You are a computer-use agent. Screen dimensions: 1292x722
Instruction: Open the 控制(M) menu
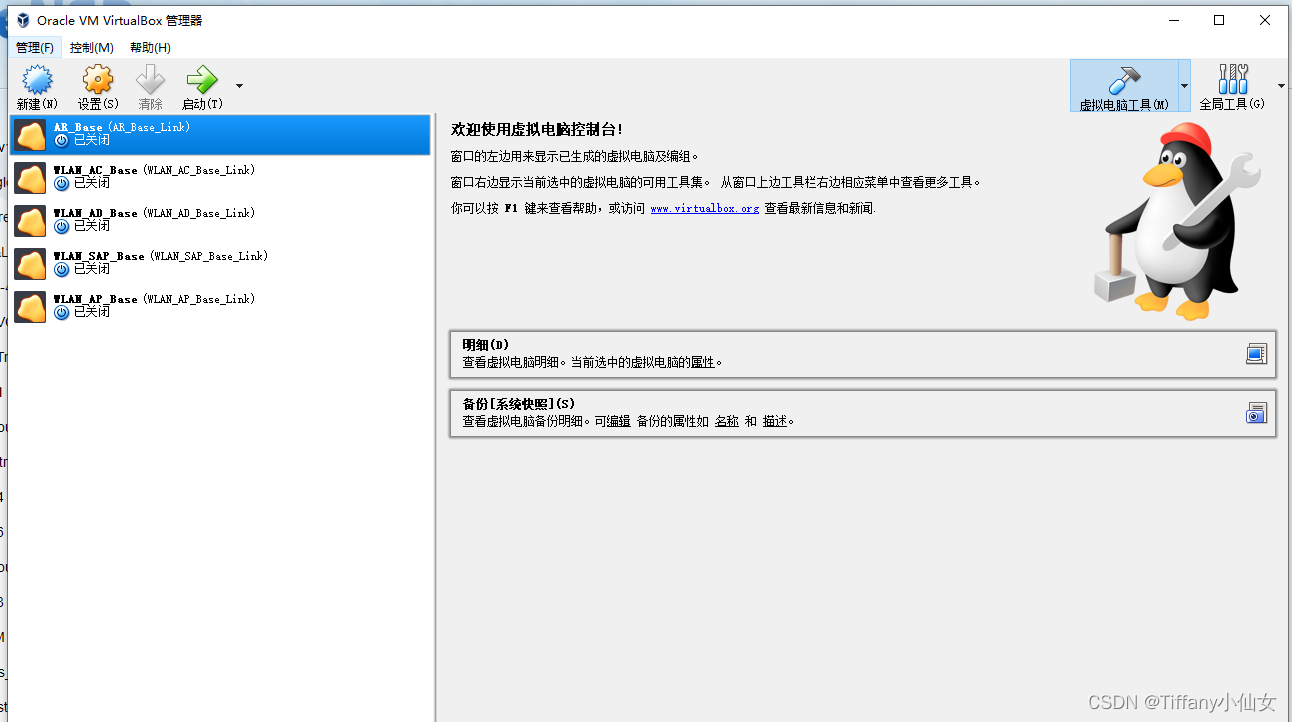[x=91, y=47]
